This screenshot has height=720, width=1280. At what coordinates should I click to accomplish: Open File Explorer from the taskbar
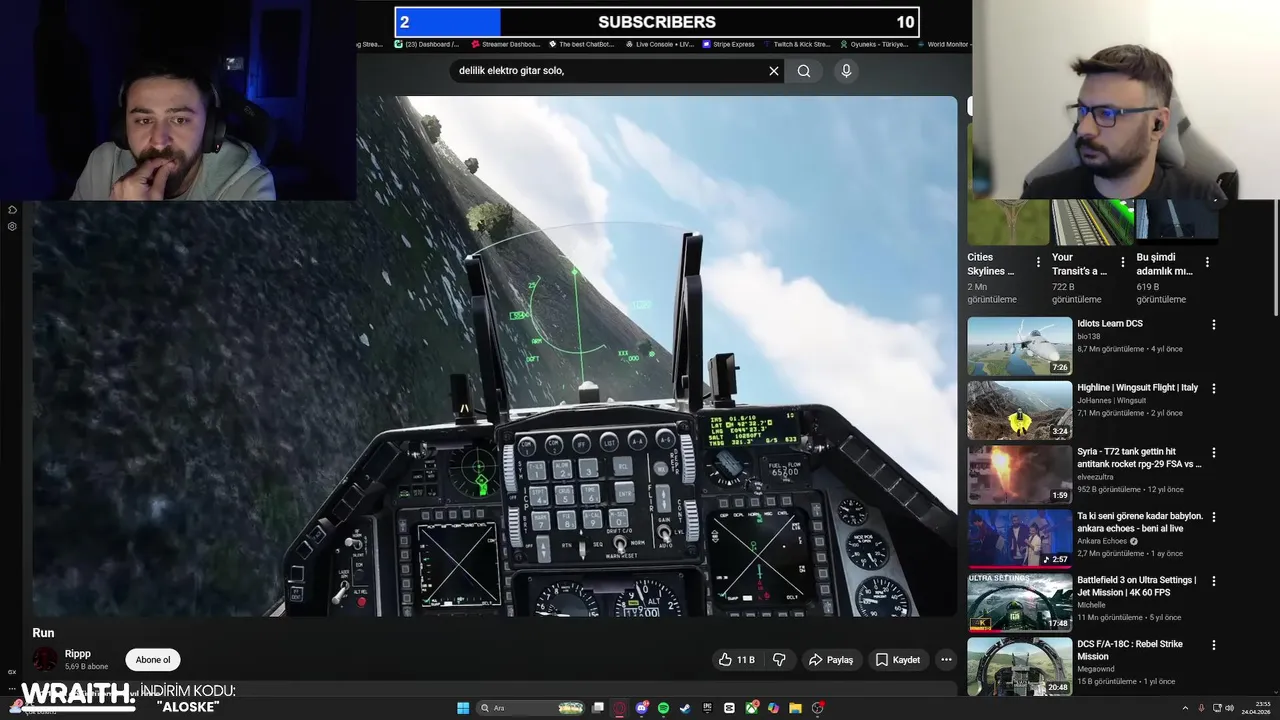pyautogui.click(x=795, y=708)
